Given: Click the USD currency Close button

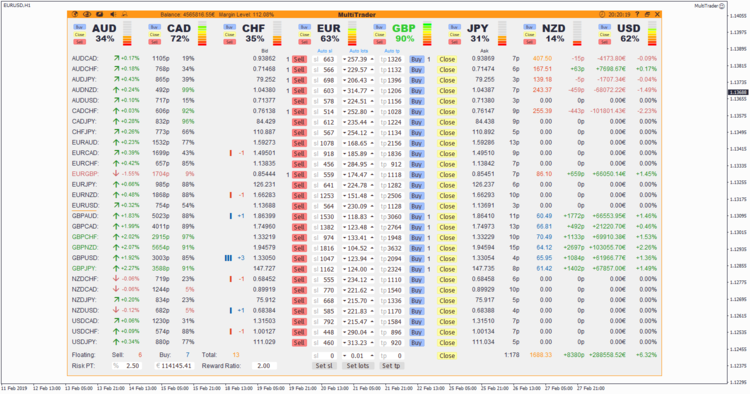Looking at the screenshot, I should pyautogui.click(x=604, y=34).
